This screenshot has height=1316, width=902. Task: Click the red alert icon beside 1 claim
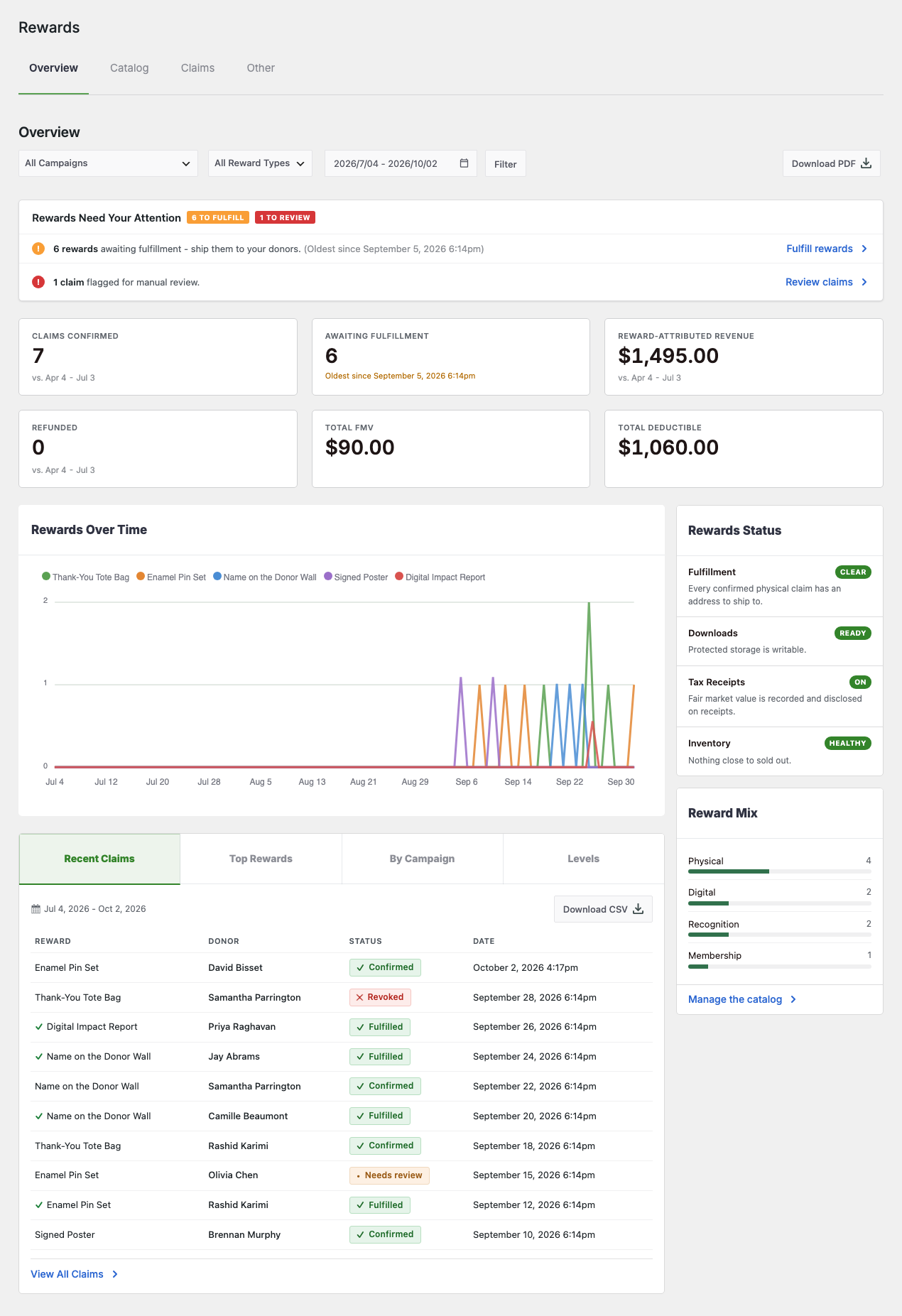point(38,282)
